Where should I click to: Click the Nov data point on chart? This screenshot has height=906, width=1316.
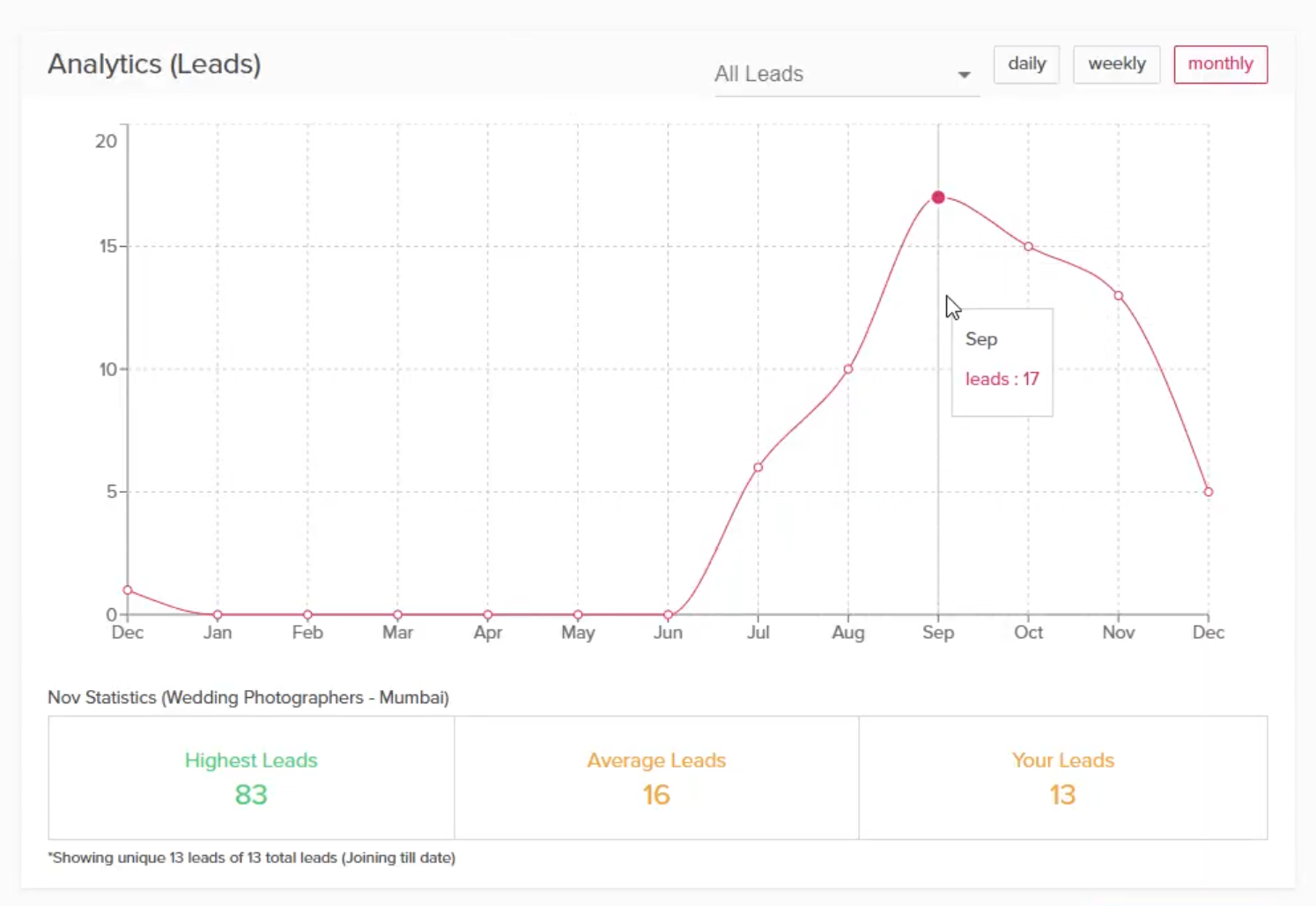pos(1119,296)
